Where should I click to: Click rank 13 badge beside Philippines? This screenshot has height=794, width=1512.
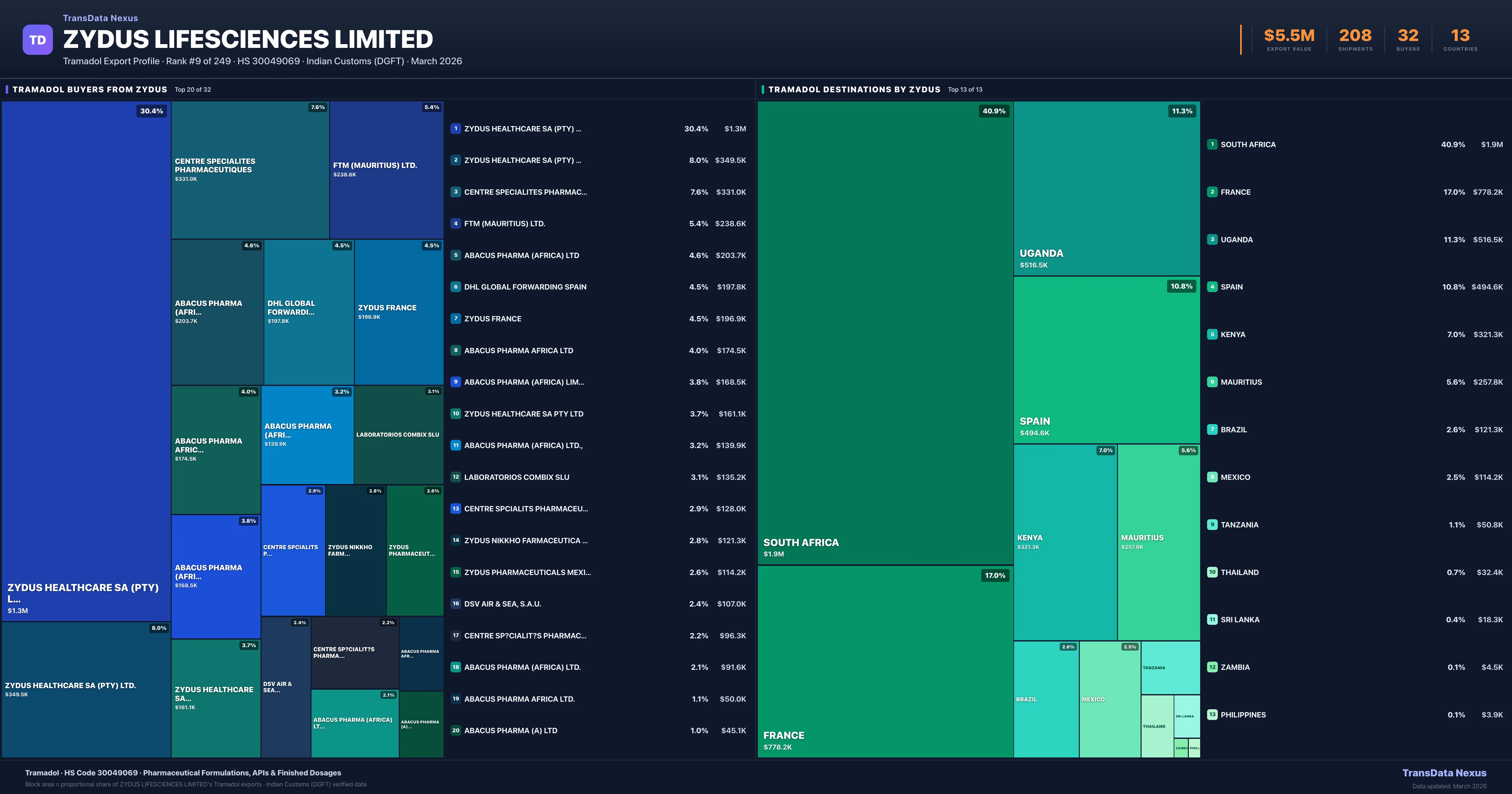click(x=1212, y=715)
